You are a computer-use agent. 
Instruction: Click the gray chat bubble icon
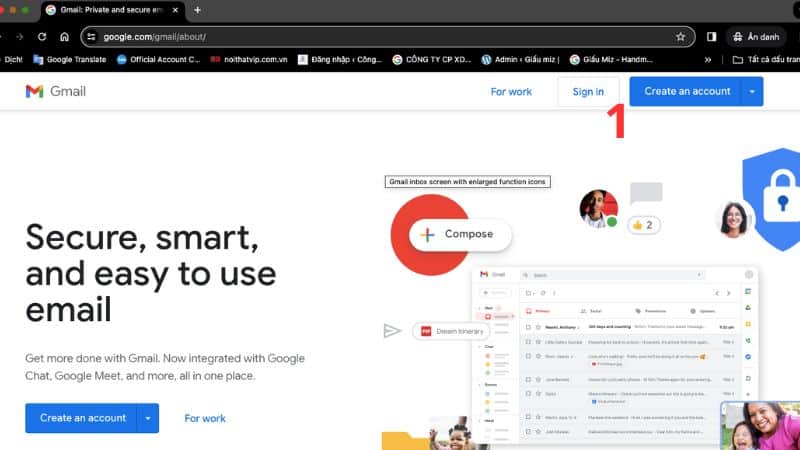(x=646, y=193)
